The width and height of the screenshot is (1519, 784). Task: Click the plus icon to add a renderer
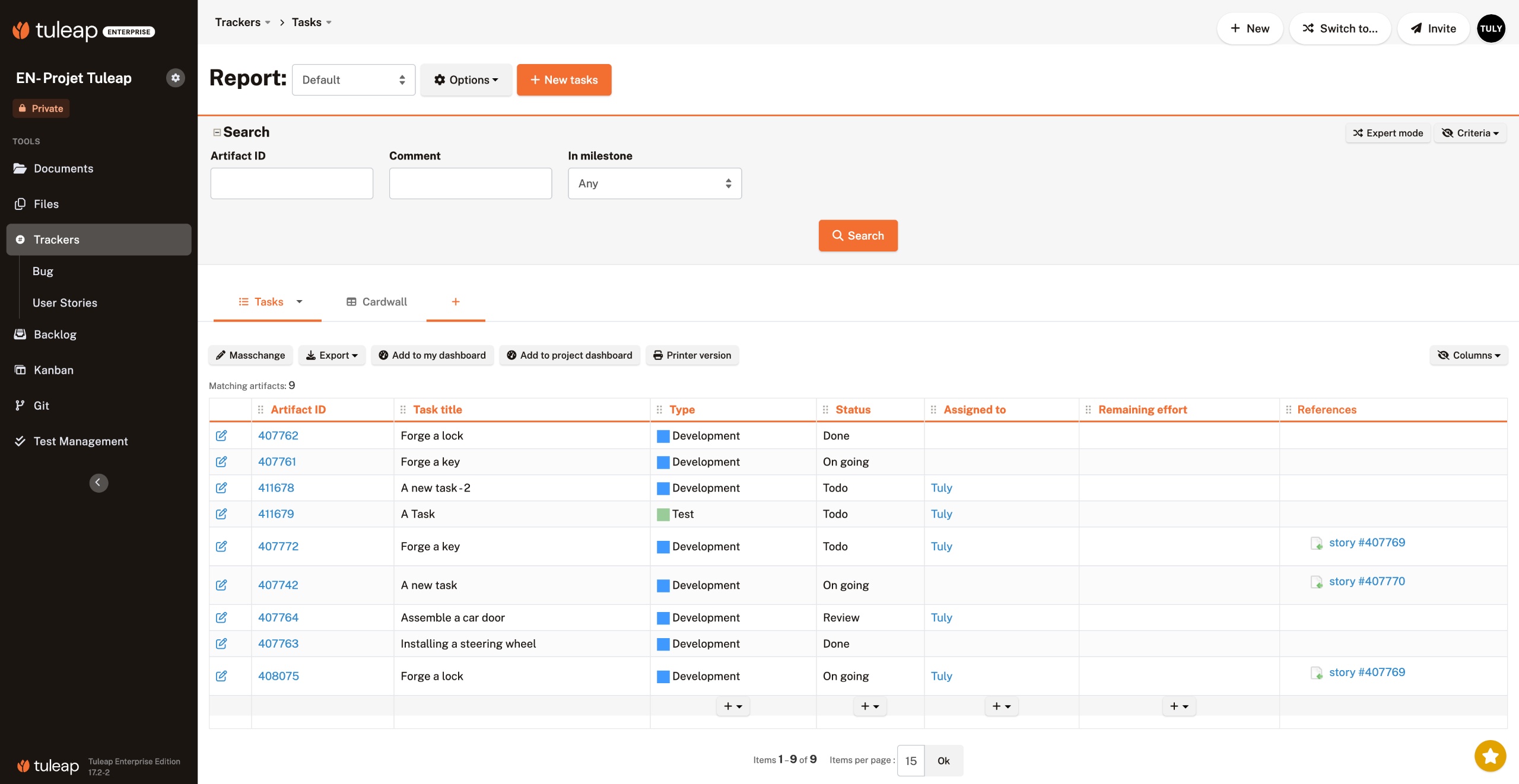pos(456,302)
